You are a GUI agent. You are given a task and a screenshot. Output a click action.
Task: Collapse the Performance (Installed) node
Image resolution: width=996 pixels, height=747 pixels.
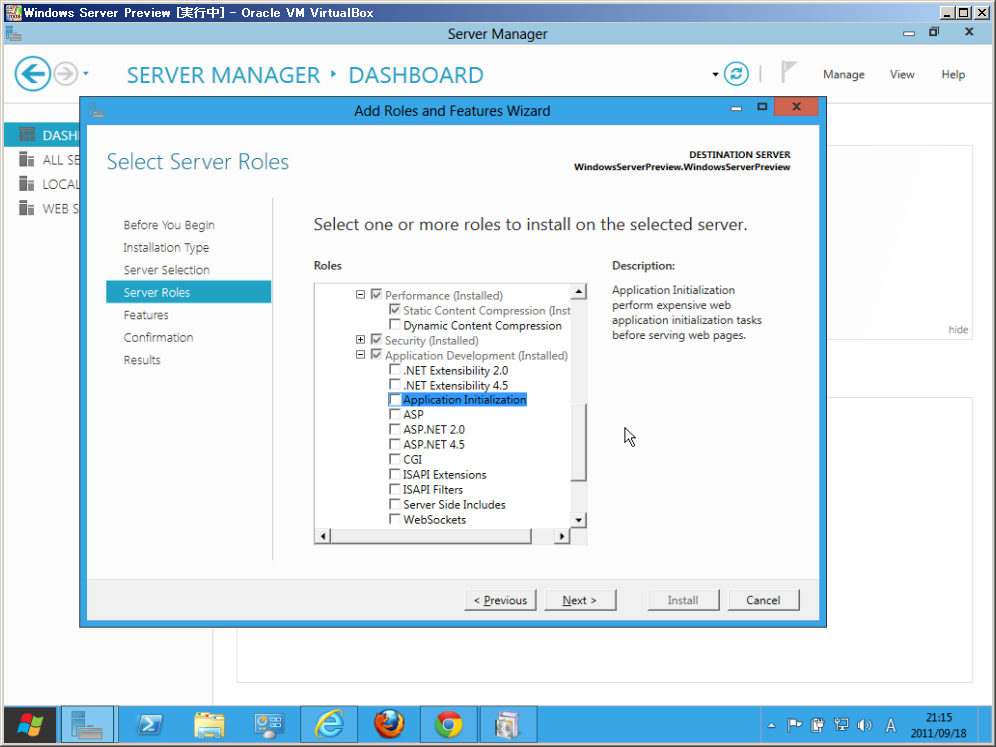pos(361,296)
